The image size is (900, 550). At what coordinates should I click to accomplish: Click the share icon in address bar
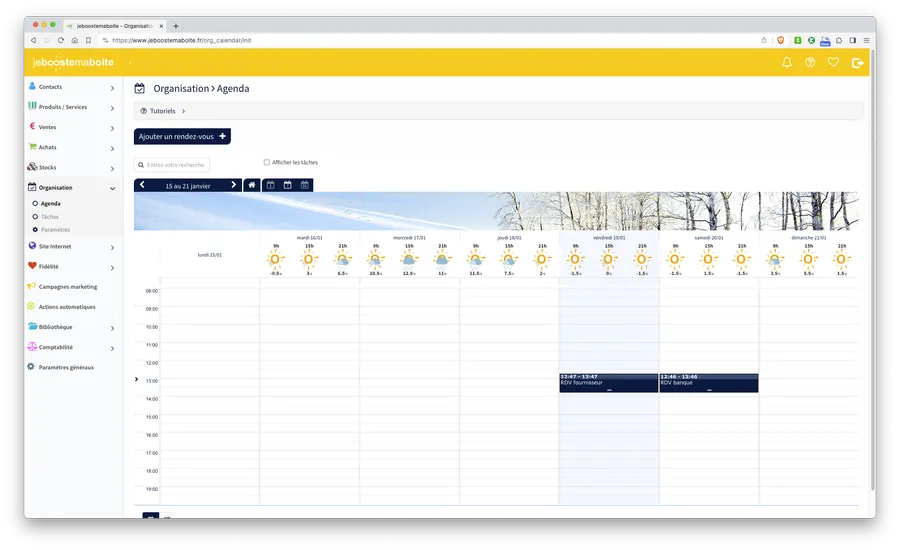(764, 40)
